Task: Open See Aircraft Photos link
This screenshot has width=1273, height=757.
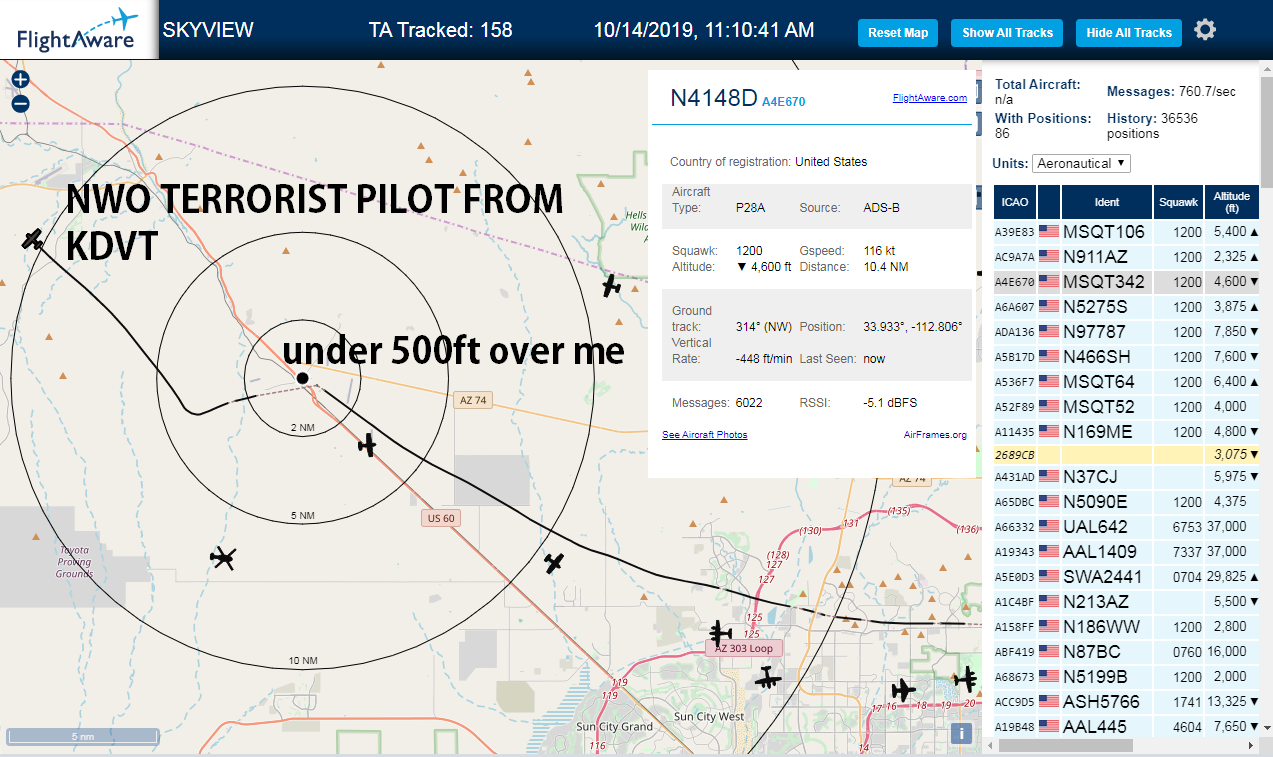Action: coord(705,435)
